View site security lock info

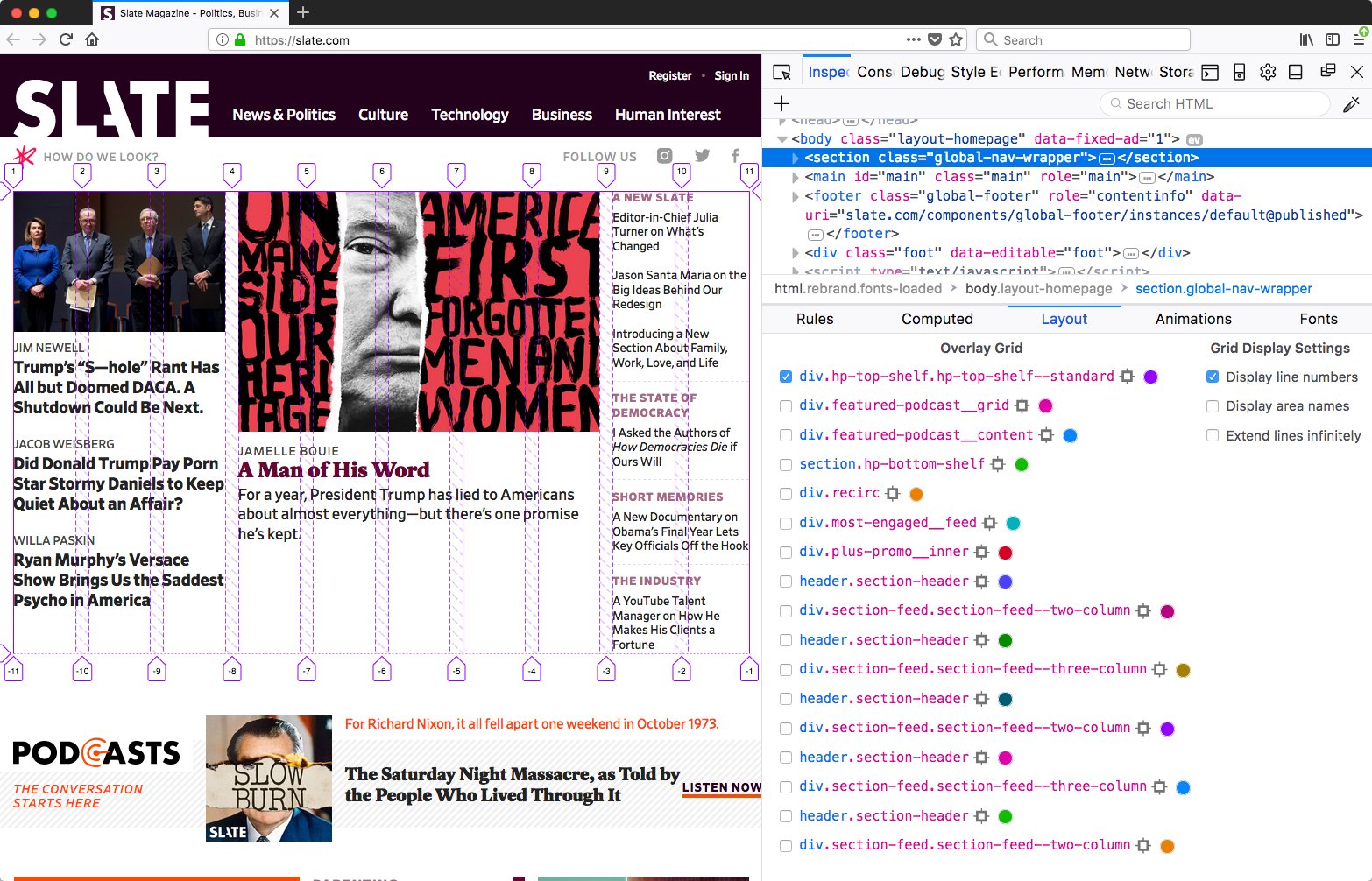pos(240,39)
